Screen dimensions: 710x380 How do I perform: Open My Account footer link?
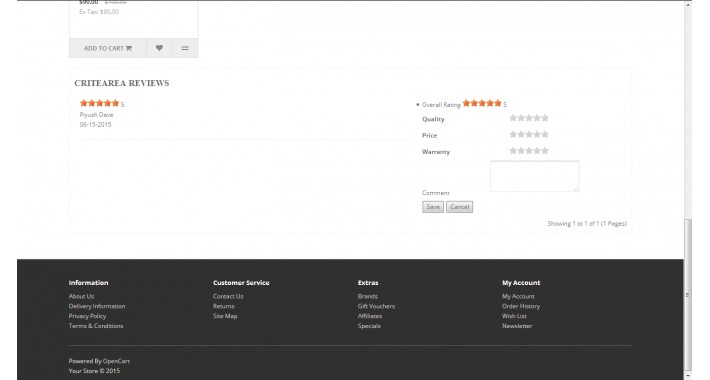518,296
